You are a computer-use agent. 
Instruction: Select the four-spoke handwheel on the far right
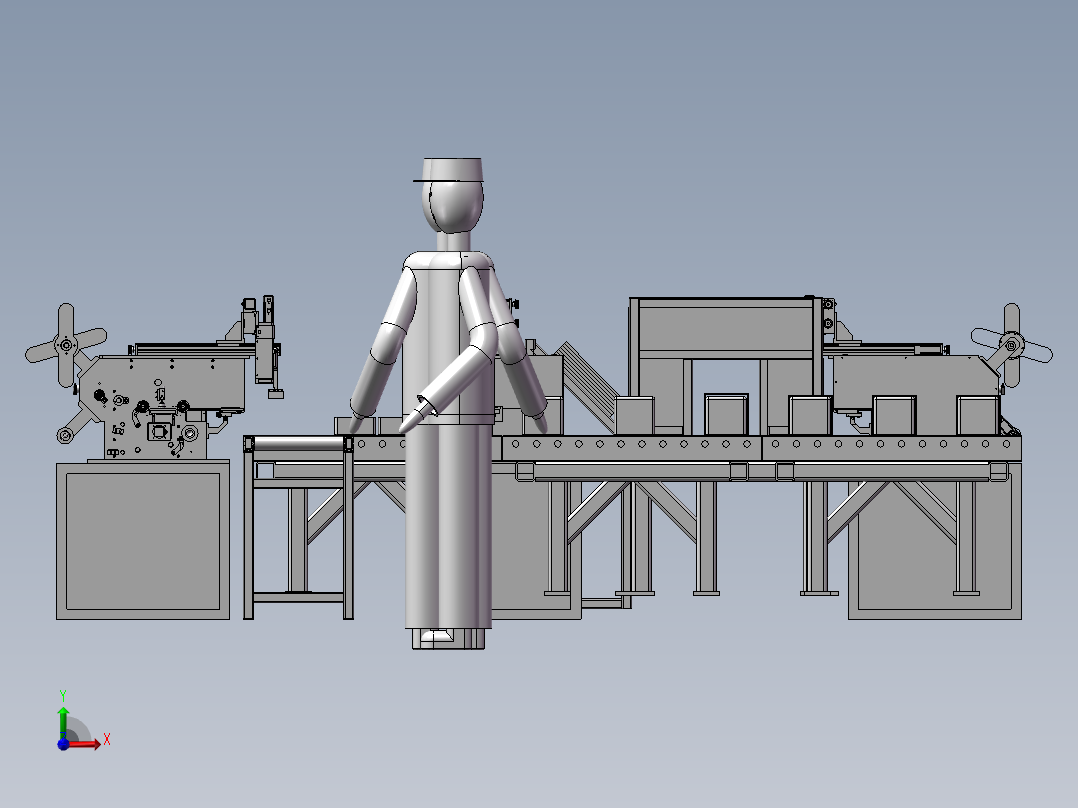[1011, 346]
